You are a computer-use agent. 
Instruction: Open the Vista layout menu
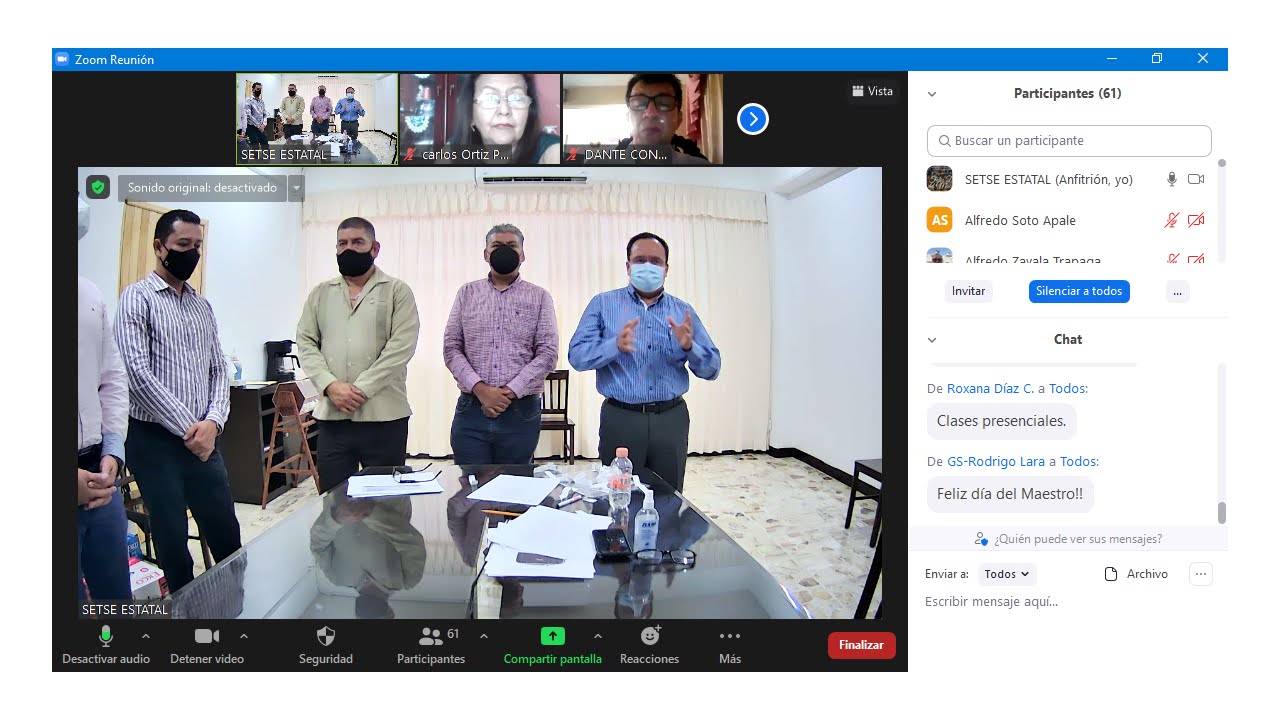point(872,91)
